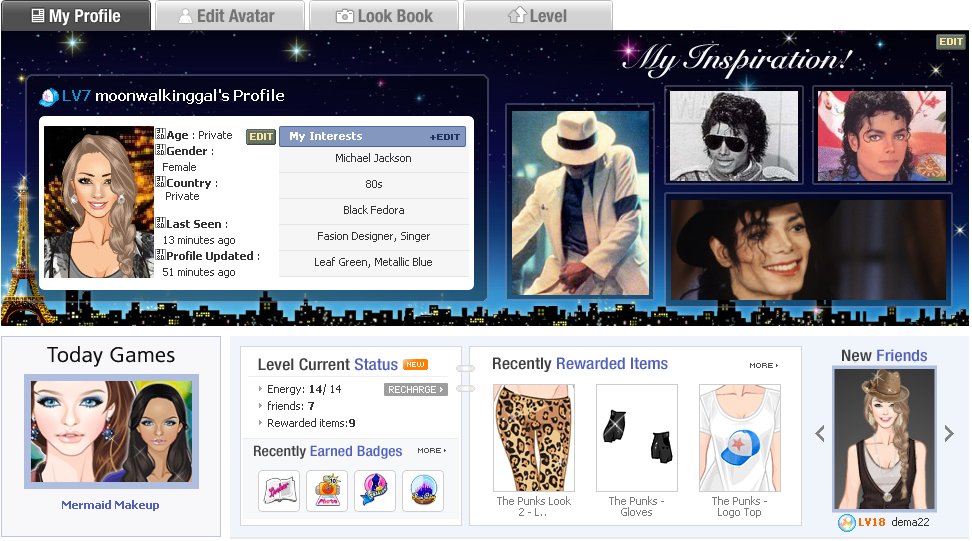Click the Level Current Status heading
972x541 pixels.
pos(327,364)
